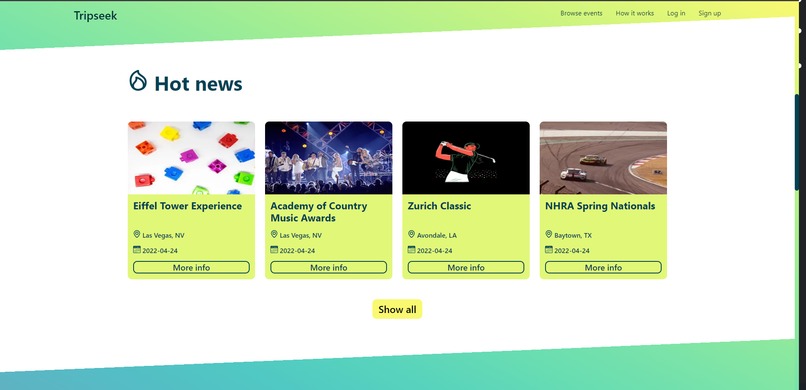Screen dimensions: 806x390
Task: Click 2022-04-24 date on Country Music Awards card
Action: pyautogui.click(x=297, y=251)
